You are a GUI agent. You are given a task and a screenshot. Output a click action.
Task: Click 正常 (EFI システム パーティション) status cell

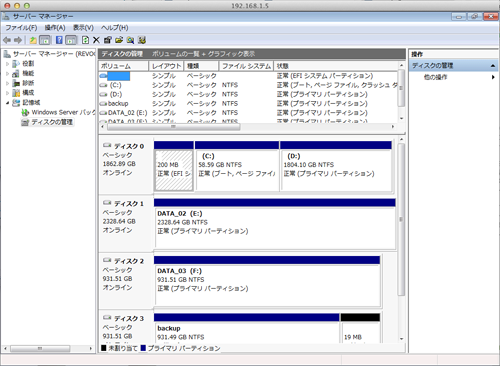tap(325, 76)
